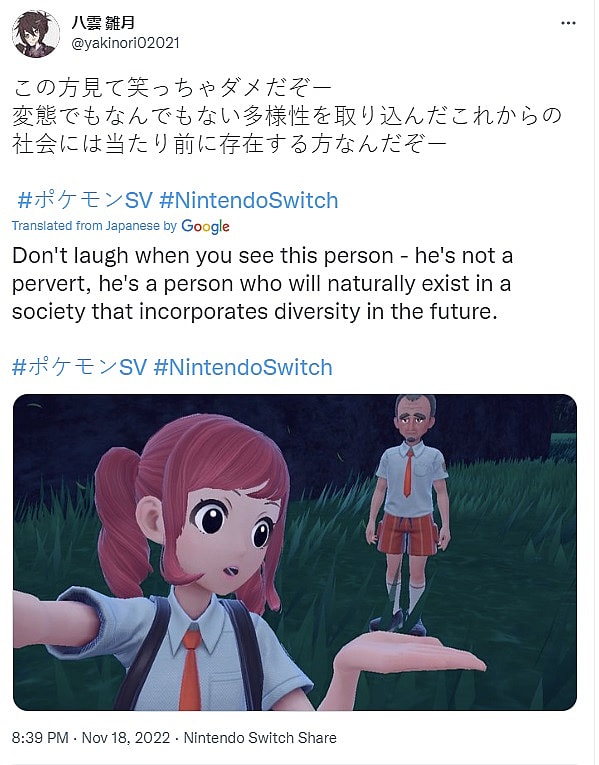The height and width of the screenshot is (765, 599).
Task: Click the 8:39 PM · Nov 18, 2022 timestamp
Action: pos(91,737)
